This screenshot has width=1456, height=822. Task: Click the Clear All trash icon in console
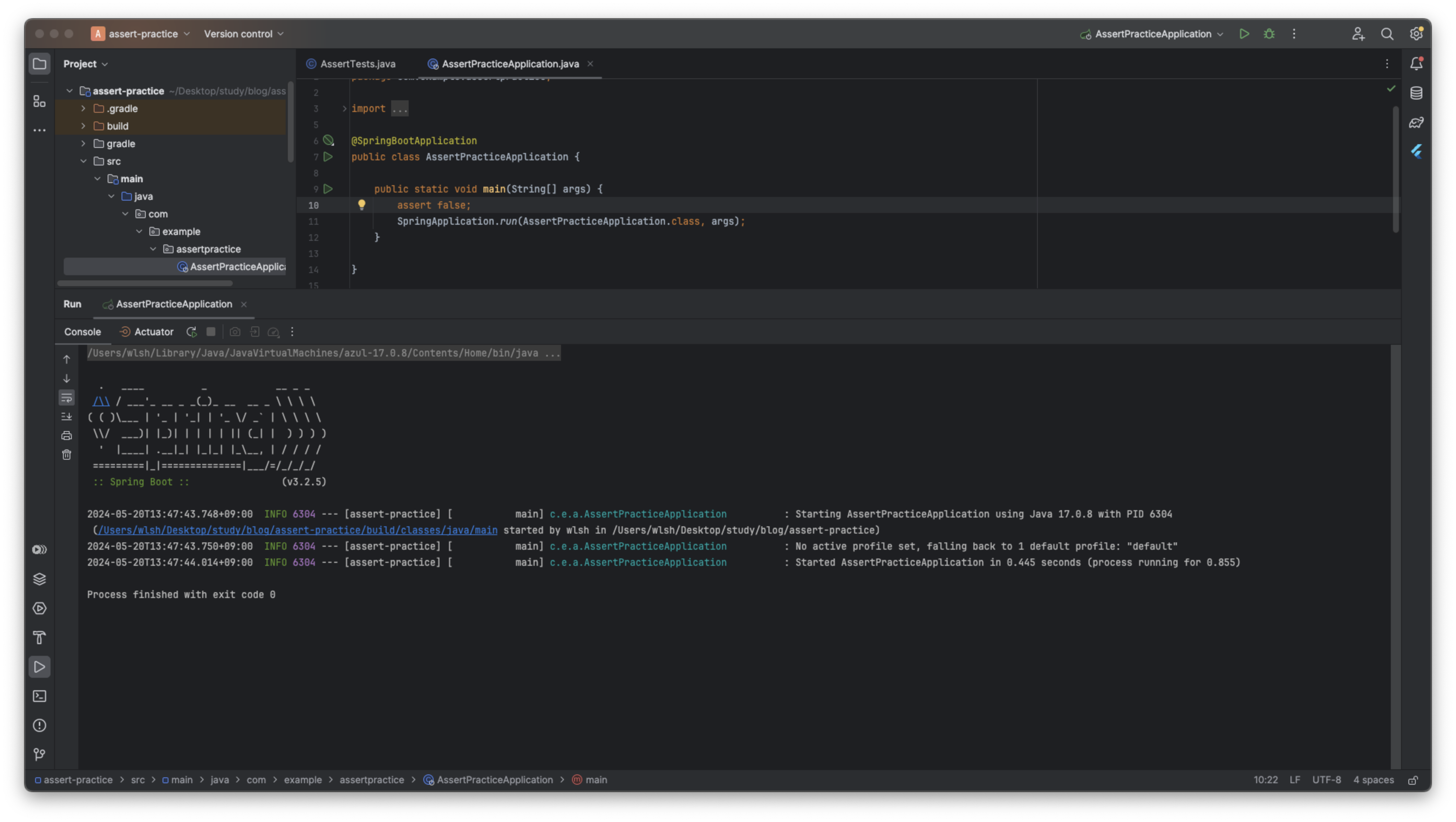coord(67,455)
